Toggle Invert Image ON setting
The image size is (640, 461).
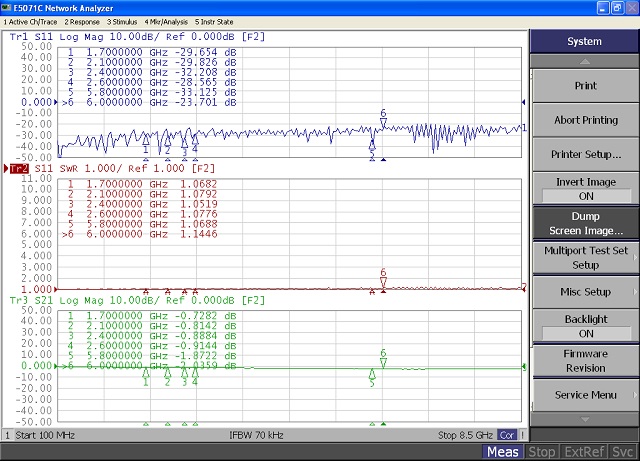tap(585, 189)
